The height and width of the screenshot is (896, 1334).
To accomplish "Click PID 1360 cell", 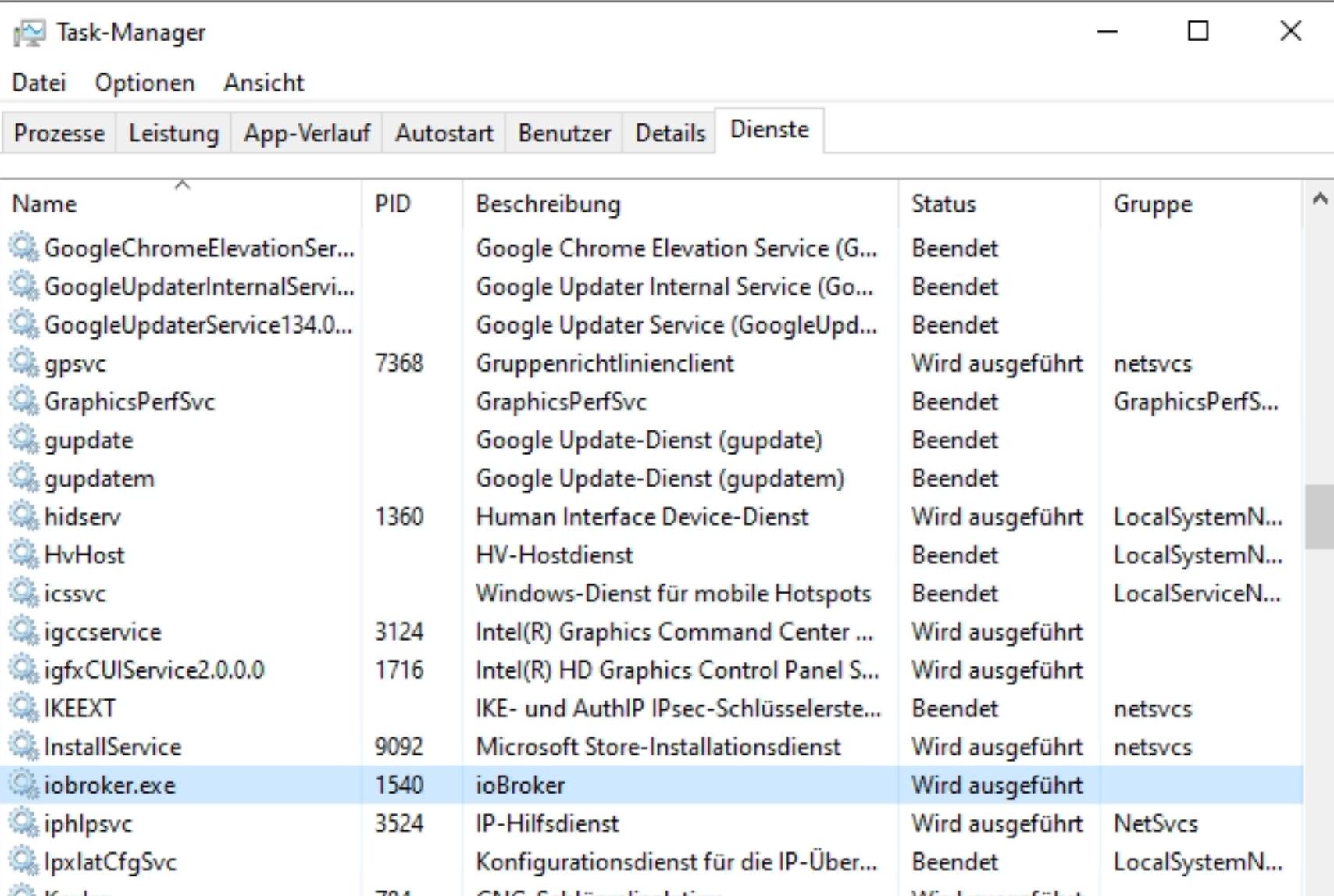I will point(399,516).
